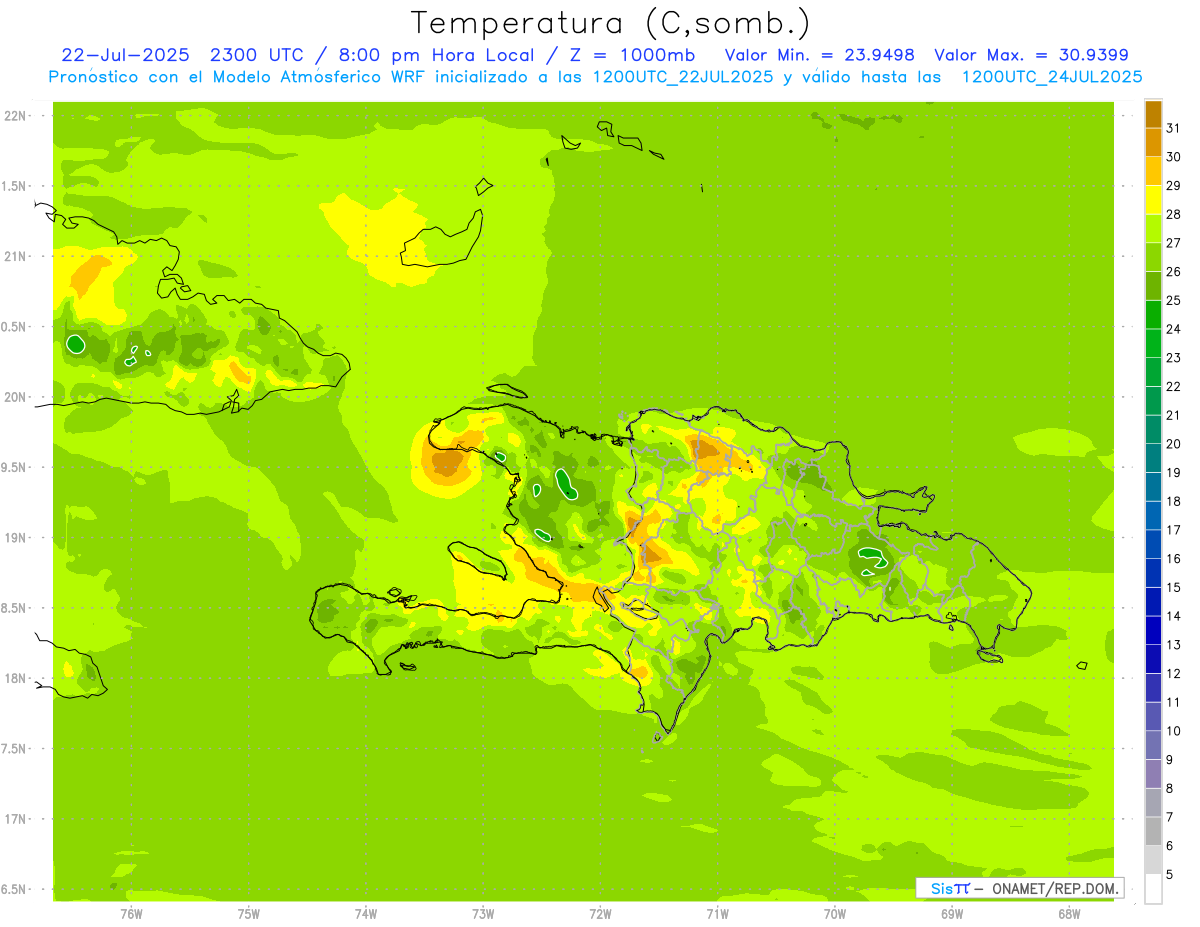The height and width of the screenshot is (927, 1200).
Task: Click the "75W" longitude axis label
Action: click(249, 914)
